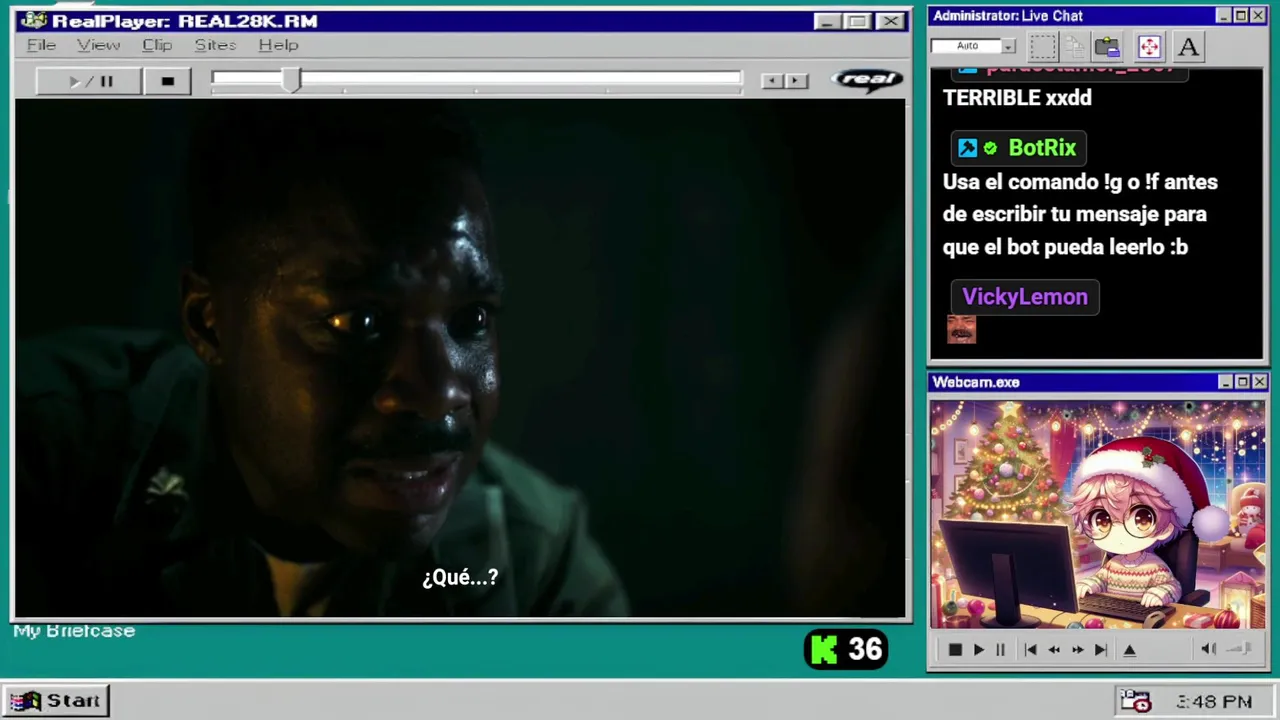Click the webcam avatar image in Webcam.exe

(x=1097, y=515)
